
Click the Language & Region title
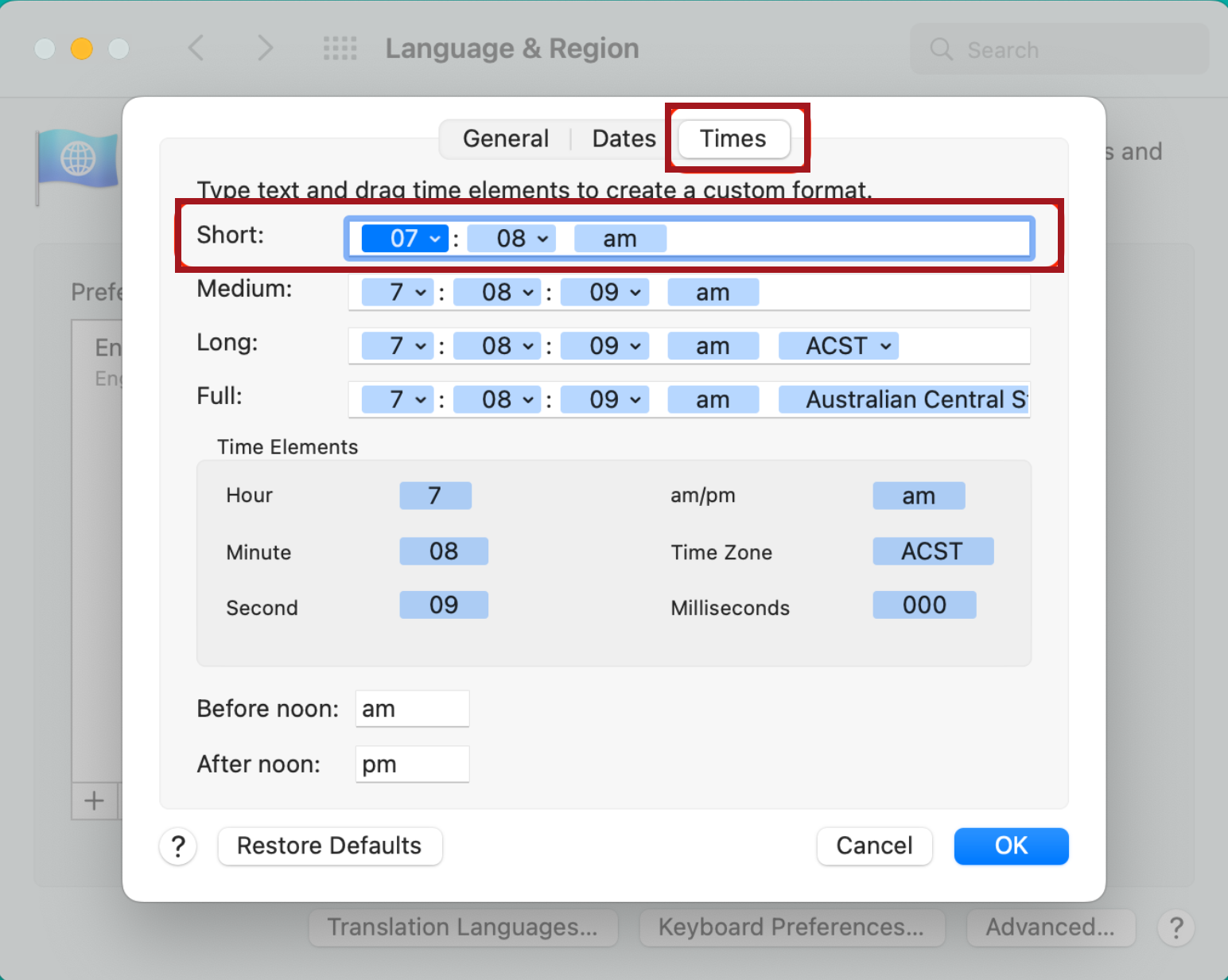[x=512, y=49]
